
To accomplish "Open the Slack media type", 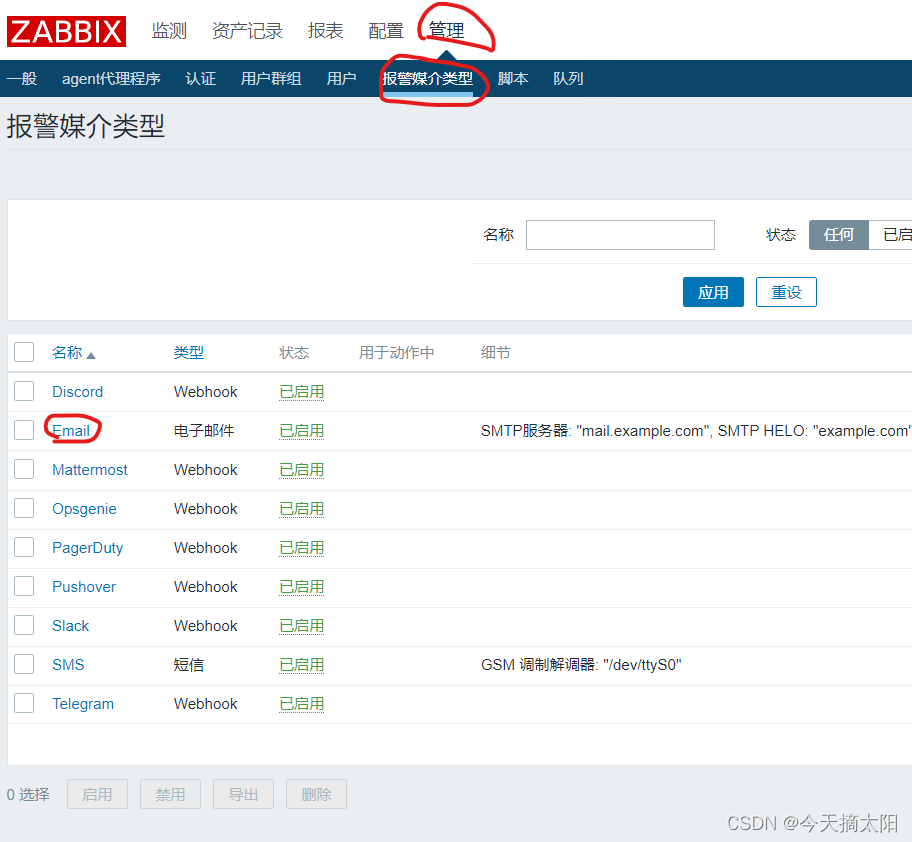I will (70, 626).
